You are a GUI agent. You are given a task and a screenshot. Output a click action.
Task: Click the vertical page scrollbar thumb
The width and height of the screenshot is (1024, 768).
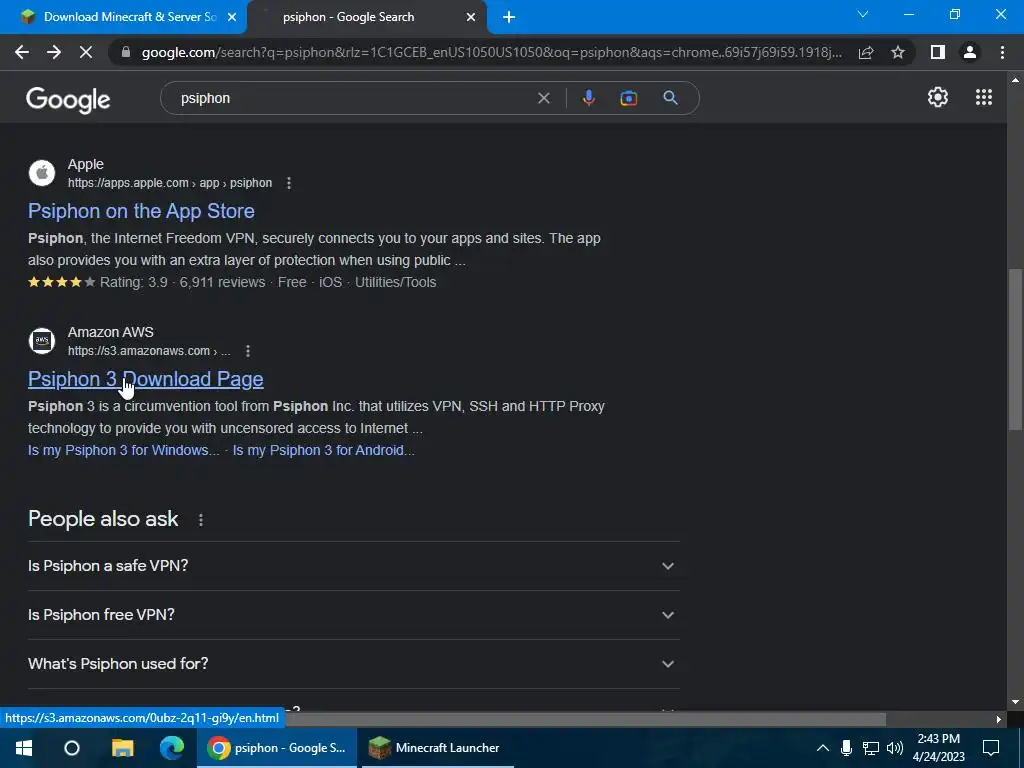click(1015, 349)
